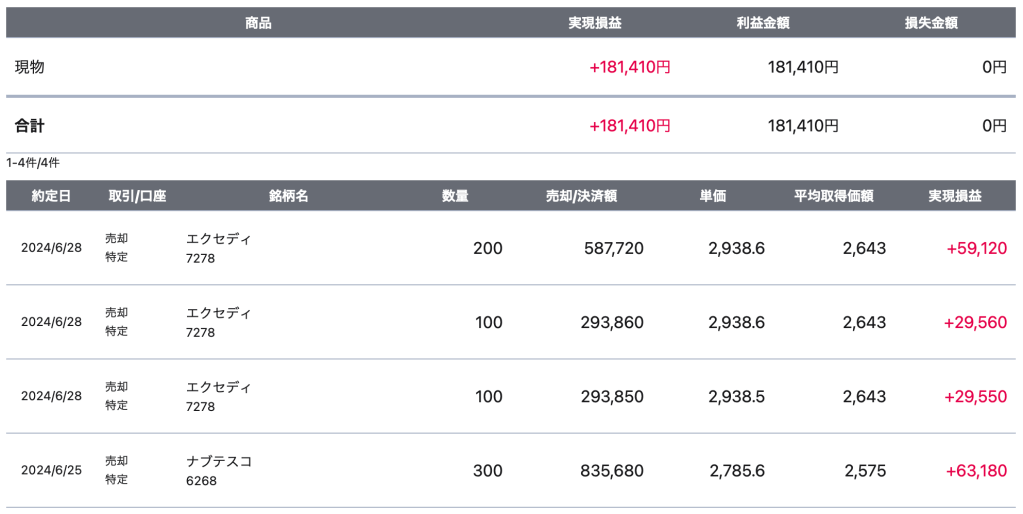Click the 平均取得価額 column header

[834, 196]
